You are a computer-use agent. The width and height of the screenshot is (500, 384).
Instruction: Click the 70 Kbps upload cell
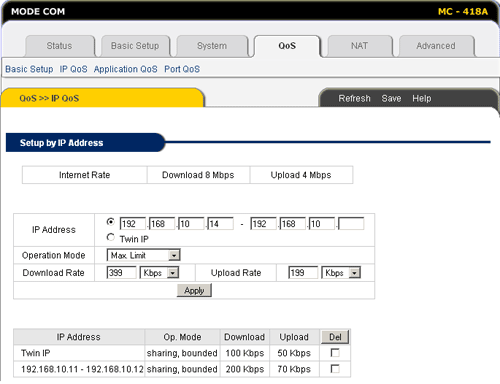pos(294,369)
